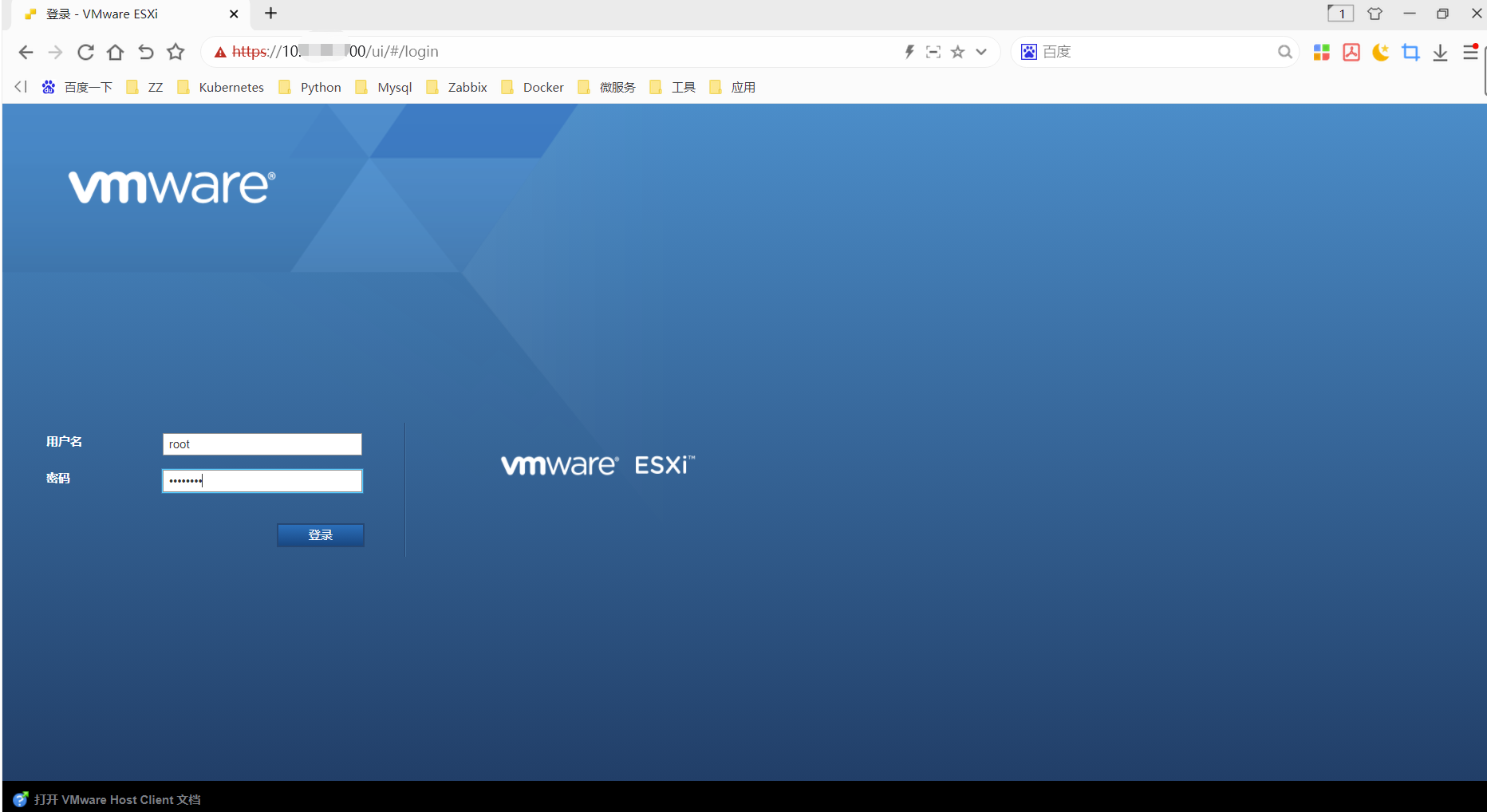This screenshot has width=1487, height=812.
Task: Click the 密码 password field
Action: (x=262, y=481)
